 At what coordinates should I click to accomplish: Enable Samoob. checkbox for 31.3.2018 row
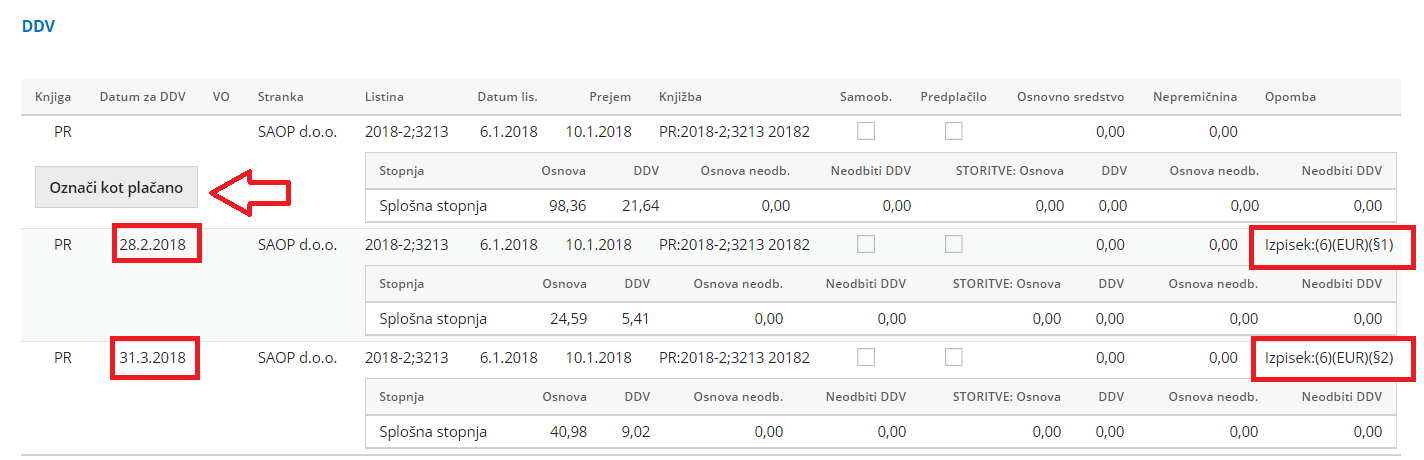[866, 357]
